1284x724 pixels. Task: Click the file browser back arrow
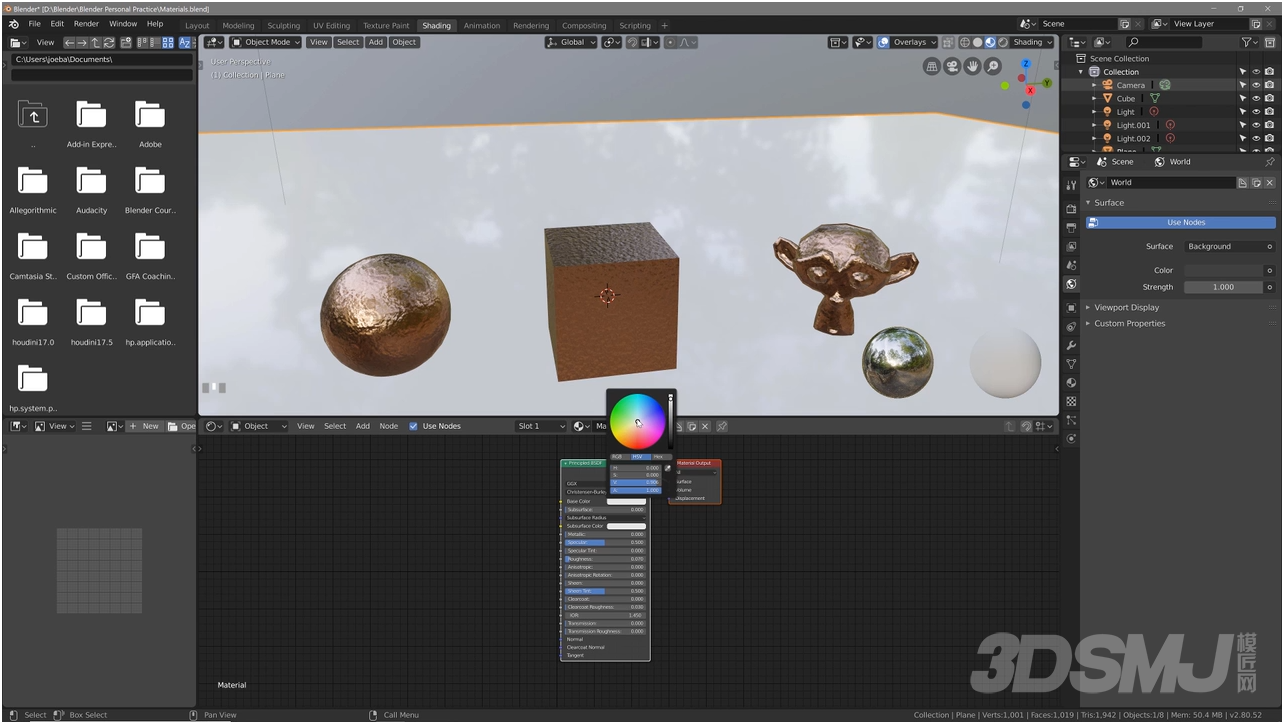click(69, 43)
